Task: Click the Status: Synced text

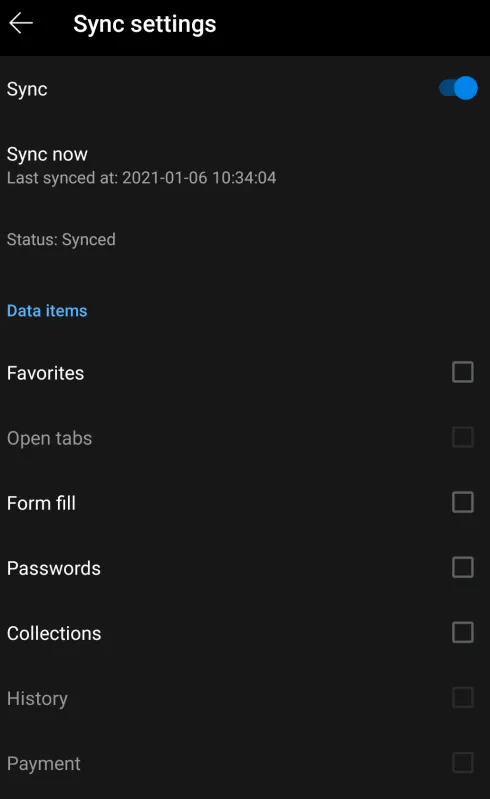Action: 61,239
